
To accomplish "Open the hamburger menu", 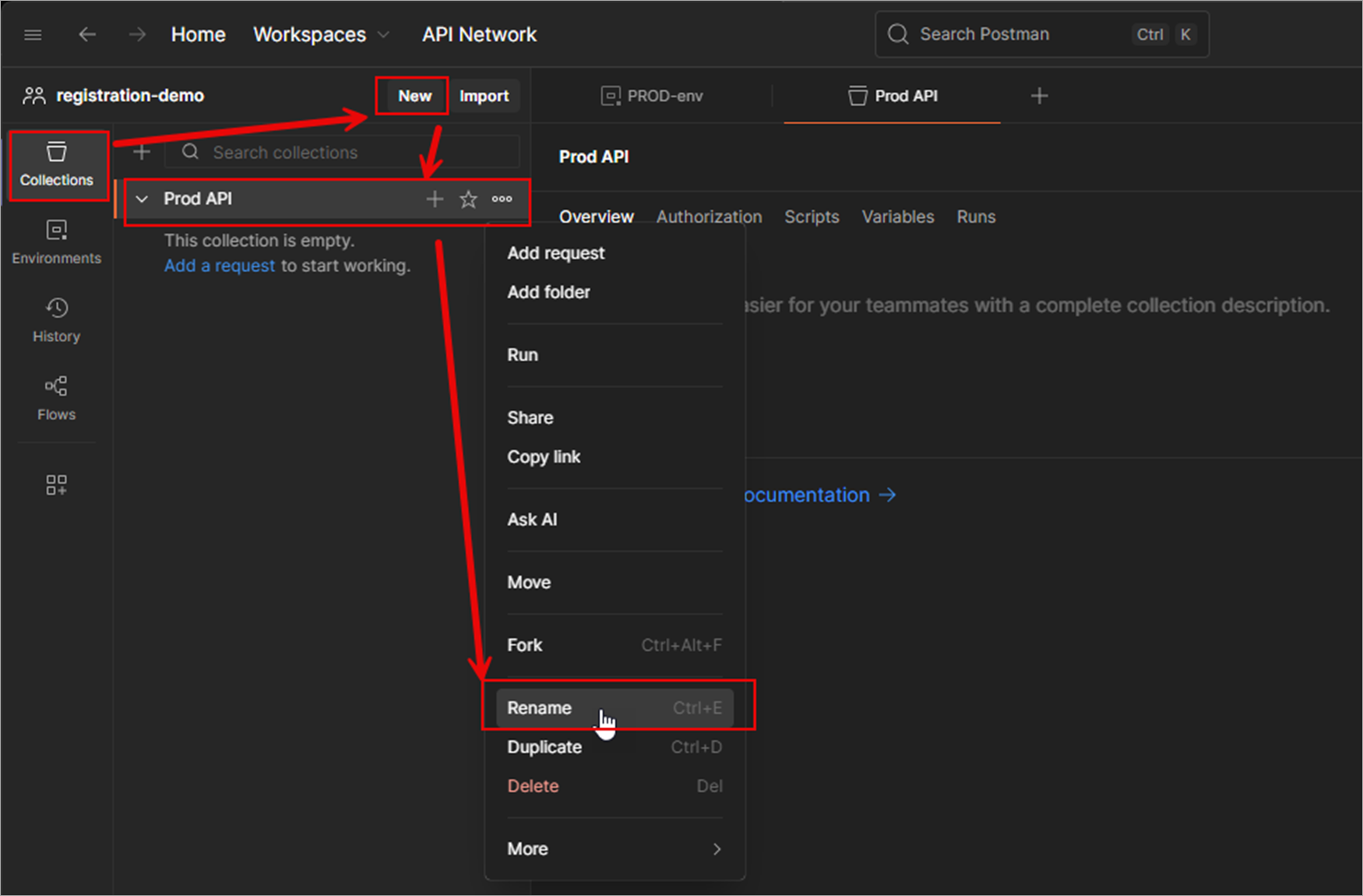I will click(33, 34).
